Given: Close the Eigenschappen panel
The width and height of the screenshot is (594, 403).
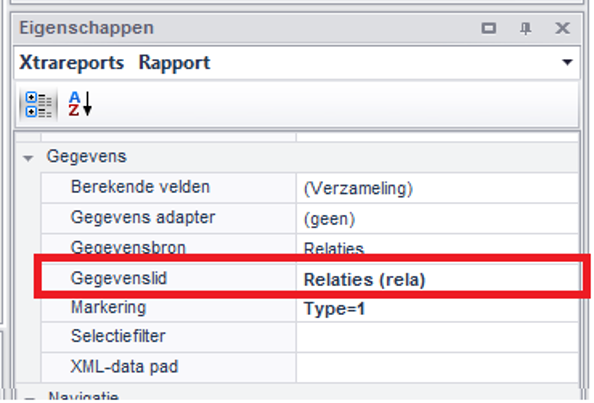Looking at the screenshot, I should click(x=562, y=28).
